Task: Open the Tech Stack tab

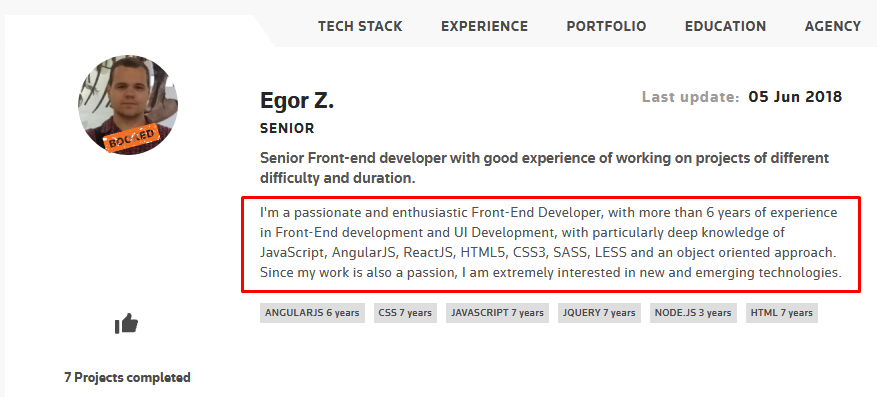Action: point(360,26)
